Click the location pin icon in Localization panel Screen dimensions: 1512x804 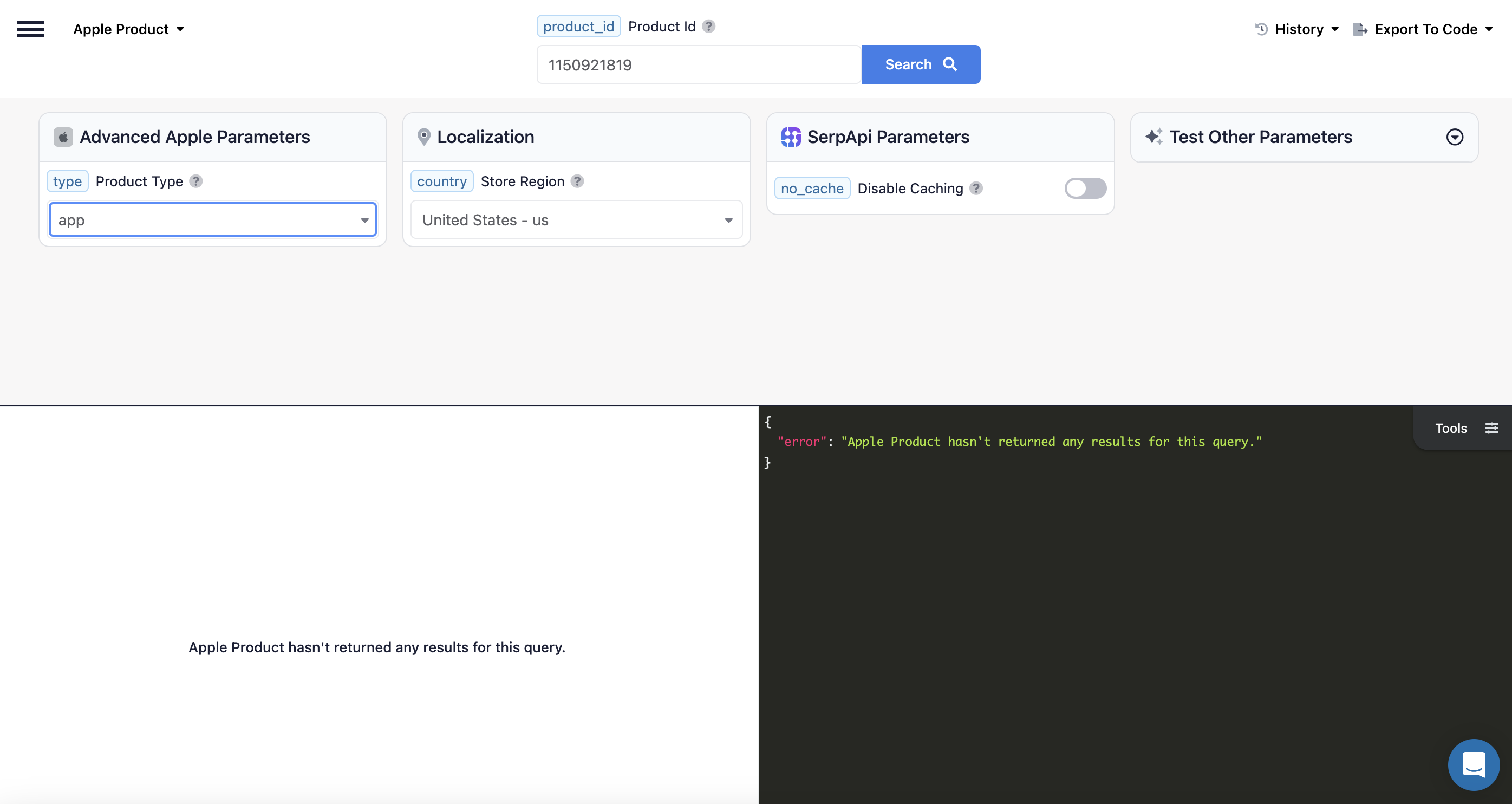click(425, 136)
